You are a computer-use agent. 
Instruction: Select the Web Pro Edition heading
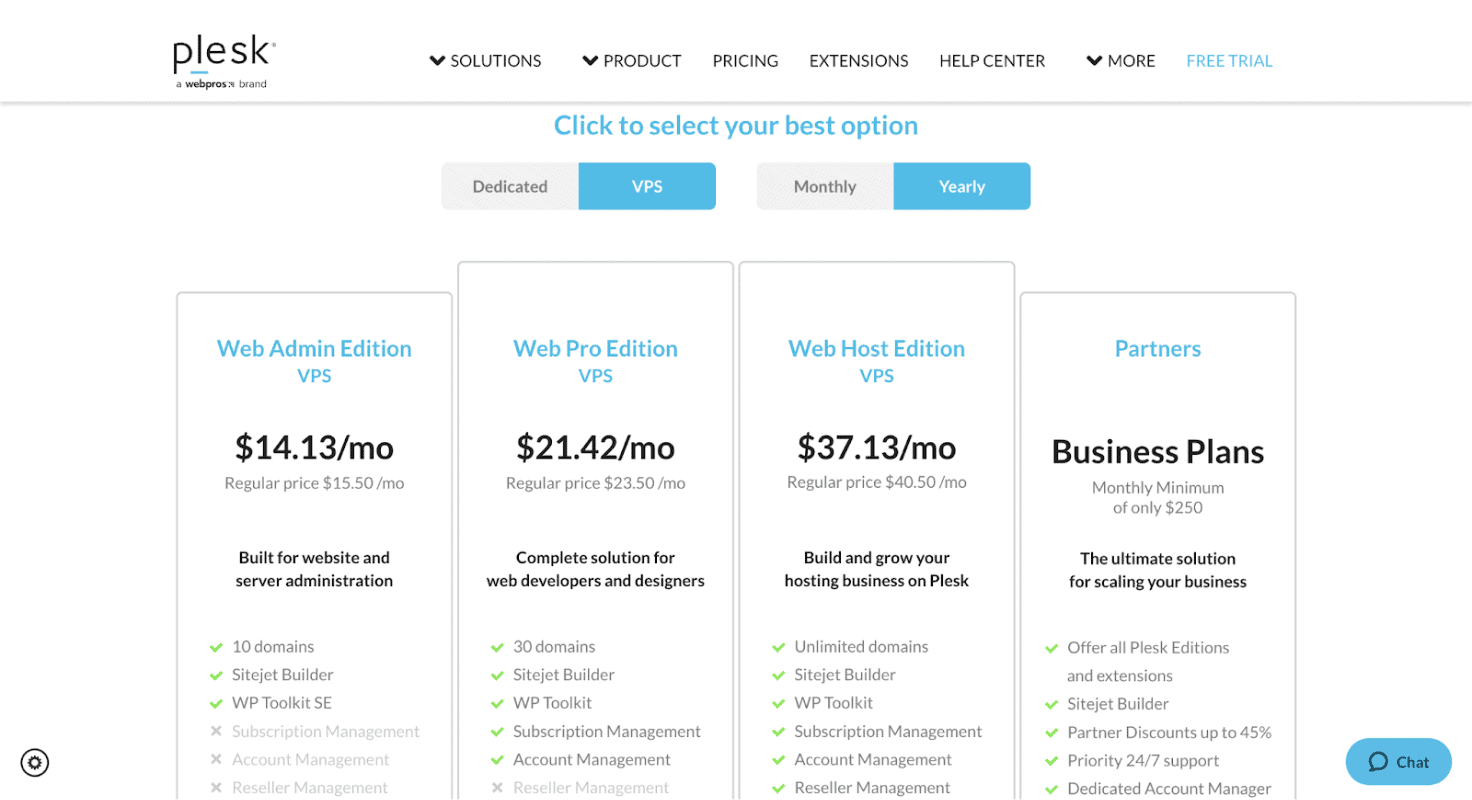pyautogui.click(x=595, y=348)
